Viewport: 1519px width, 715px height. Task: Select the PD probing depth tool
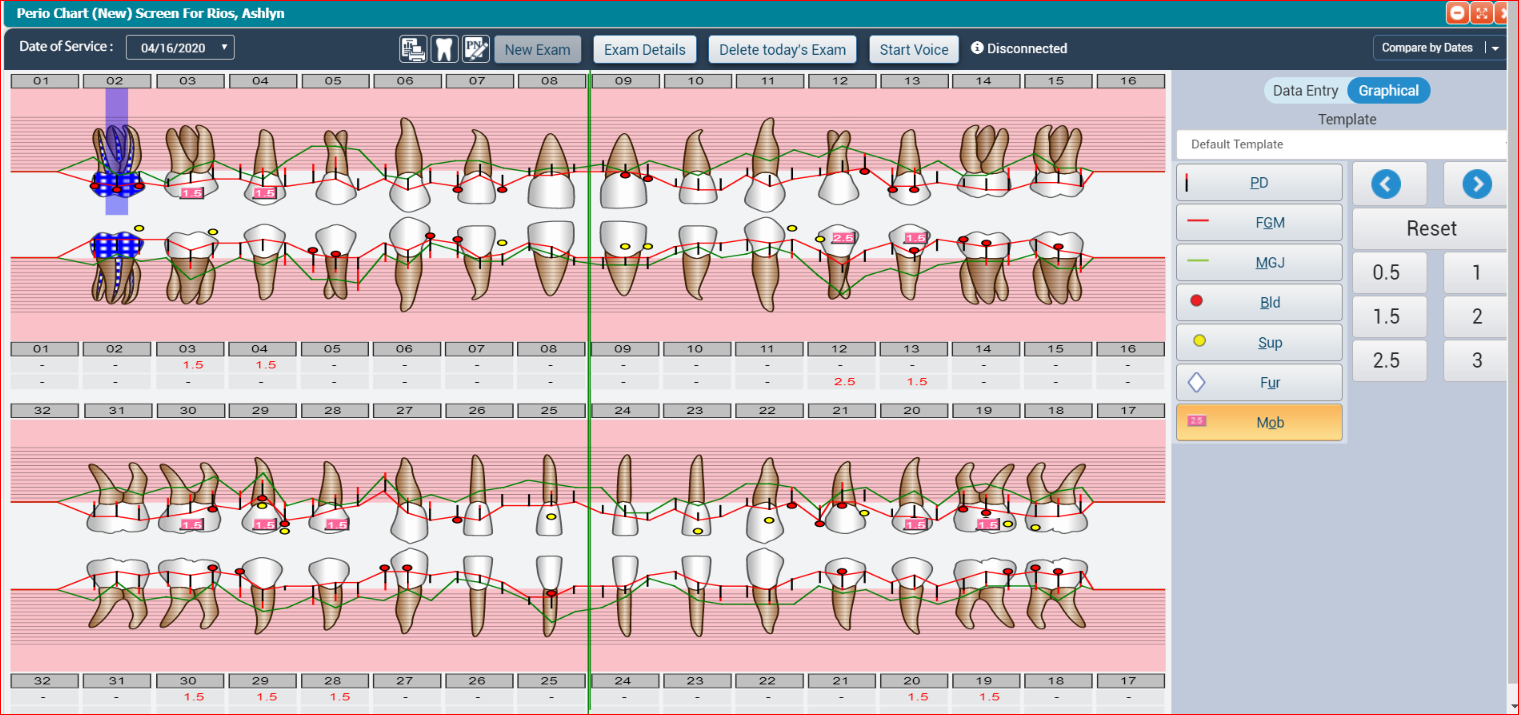coord(1259,183)
